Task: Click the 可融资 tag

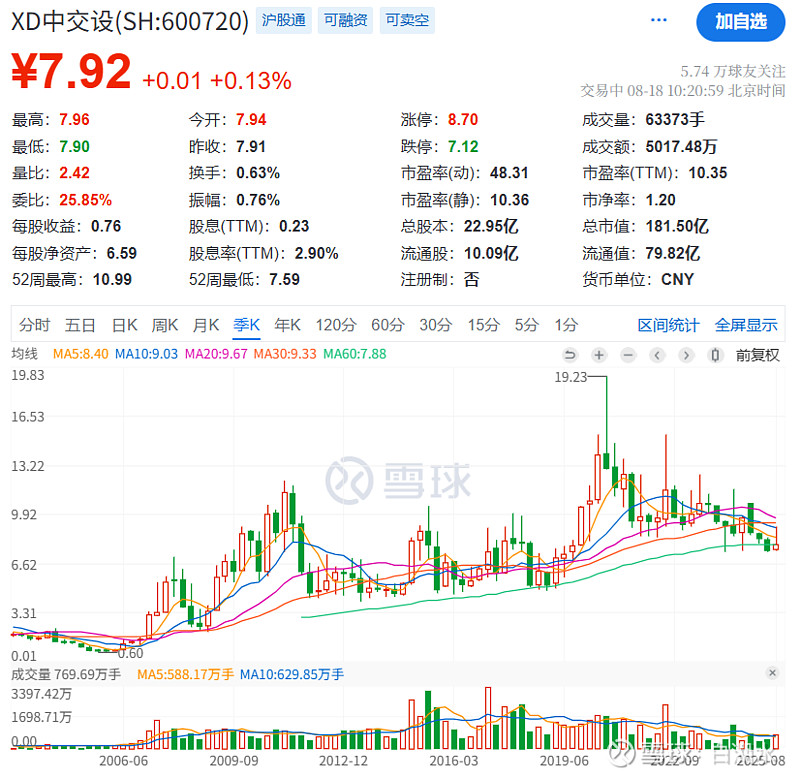Action: pos(345,20)
